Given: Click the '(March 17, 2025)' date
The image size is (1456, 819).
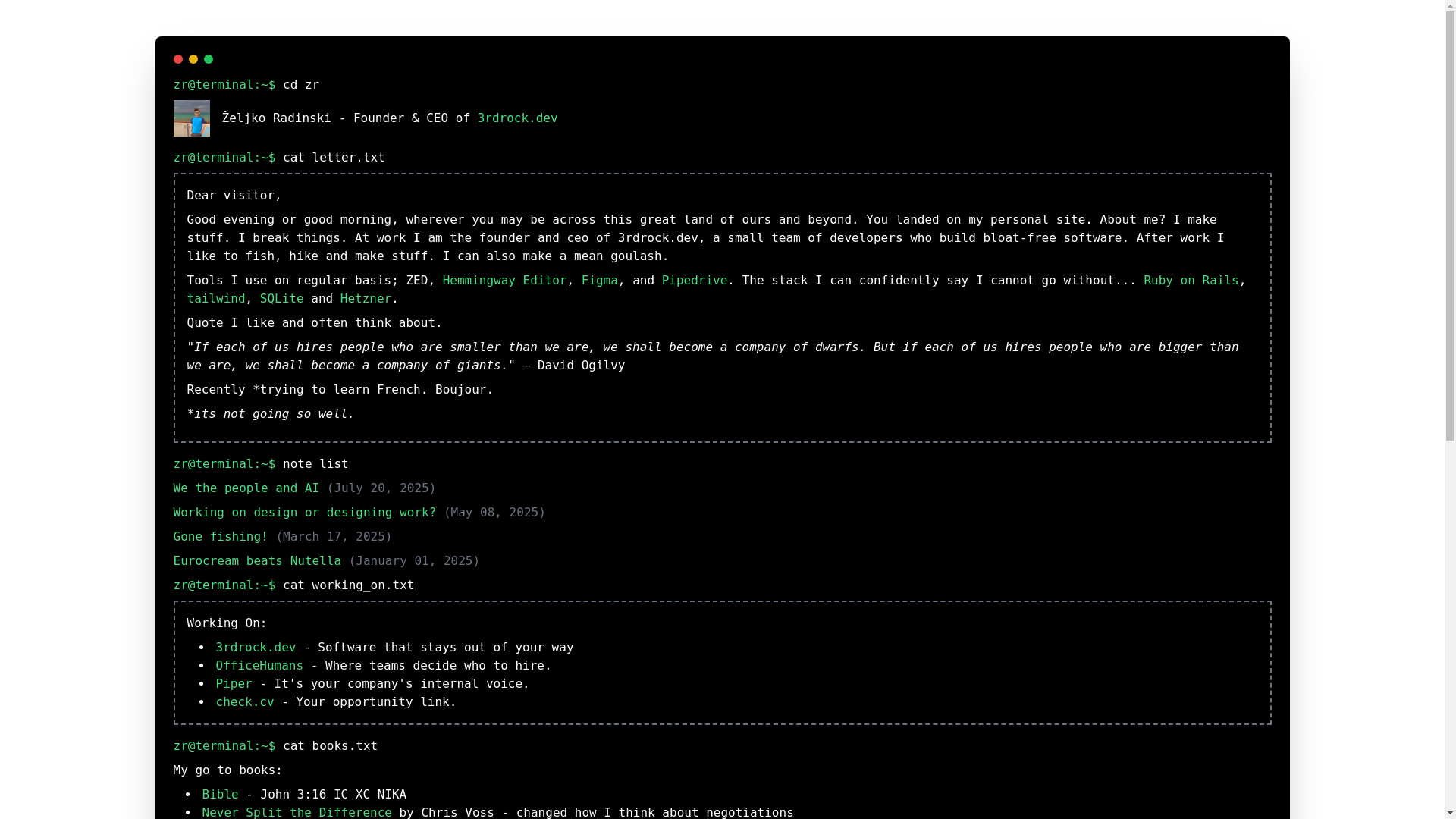Looking at the screenshot, I should coord(334,537).
